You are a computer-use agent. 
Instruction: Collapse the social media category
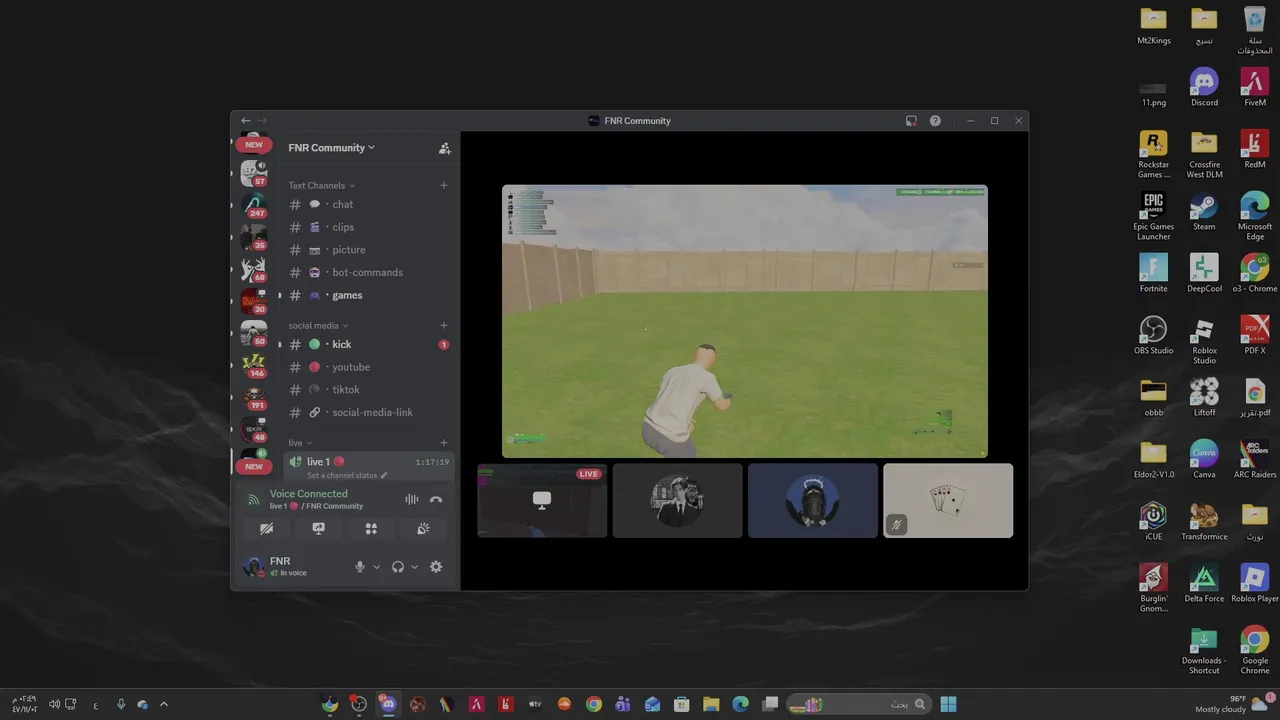[x=318, y=325]
